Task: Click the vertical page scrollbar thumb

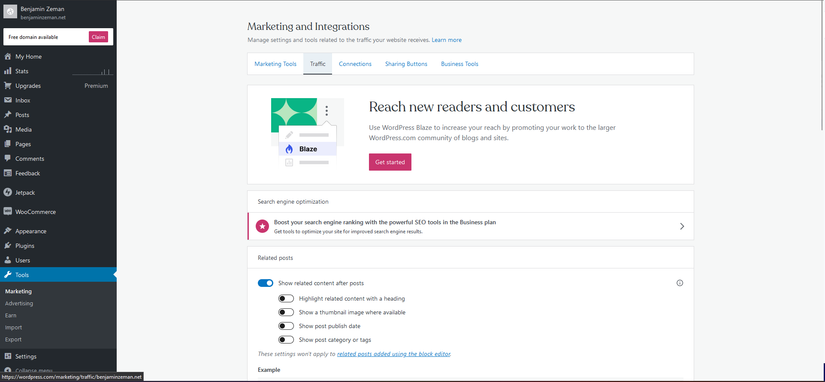Action: [822, 66]
